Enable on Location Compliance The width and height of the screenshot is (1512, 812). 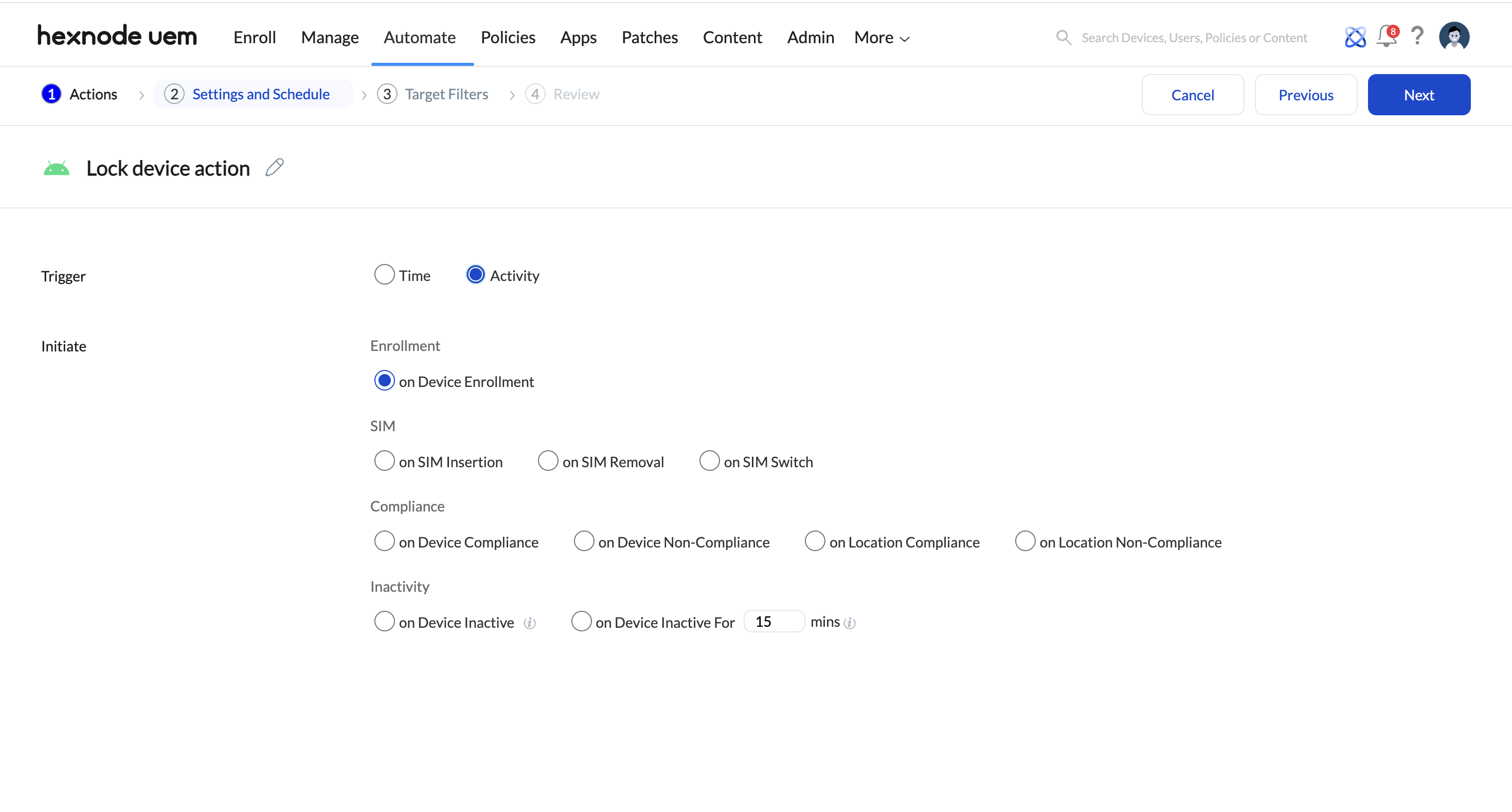pyautogui.click(x=815, y=541)
